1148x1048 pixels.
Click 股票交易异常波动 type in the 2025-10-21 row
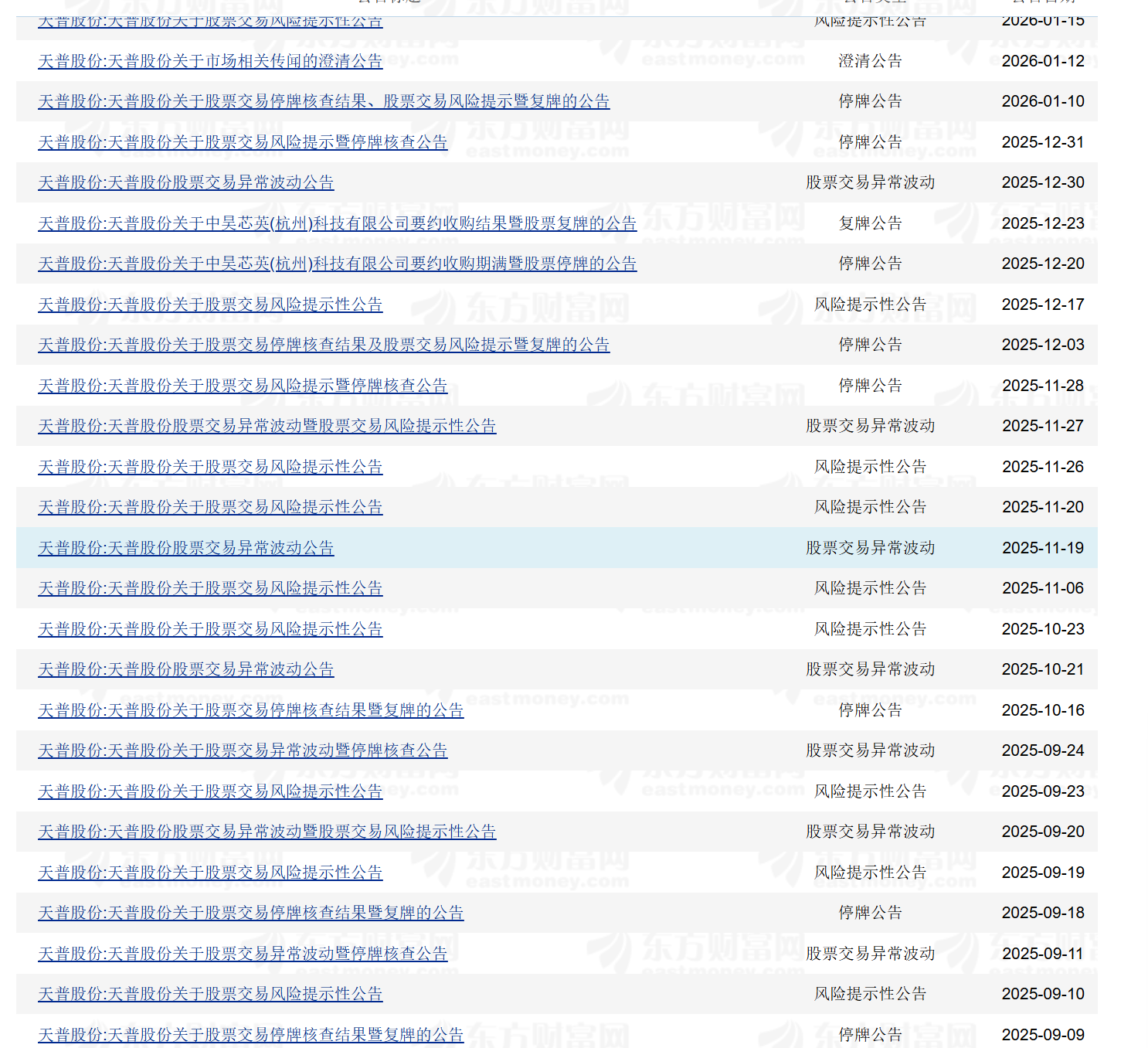871,669
